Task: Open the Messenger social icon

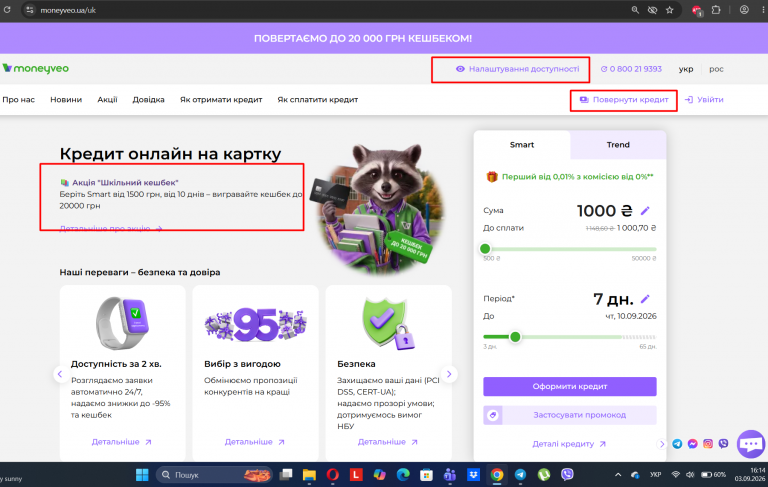Action: tap(693, 444)
